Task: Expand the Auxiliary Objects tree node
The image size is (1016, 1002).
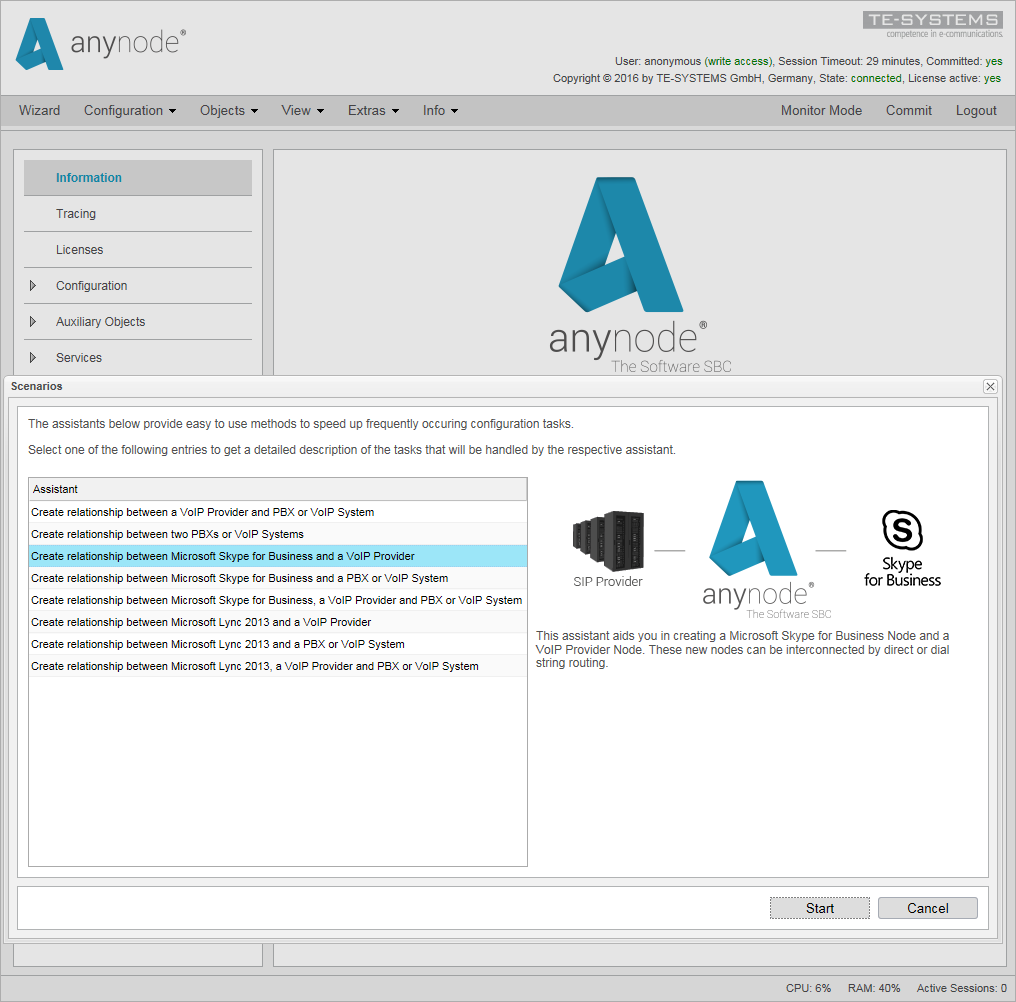Action: click(x=33, y=321)
